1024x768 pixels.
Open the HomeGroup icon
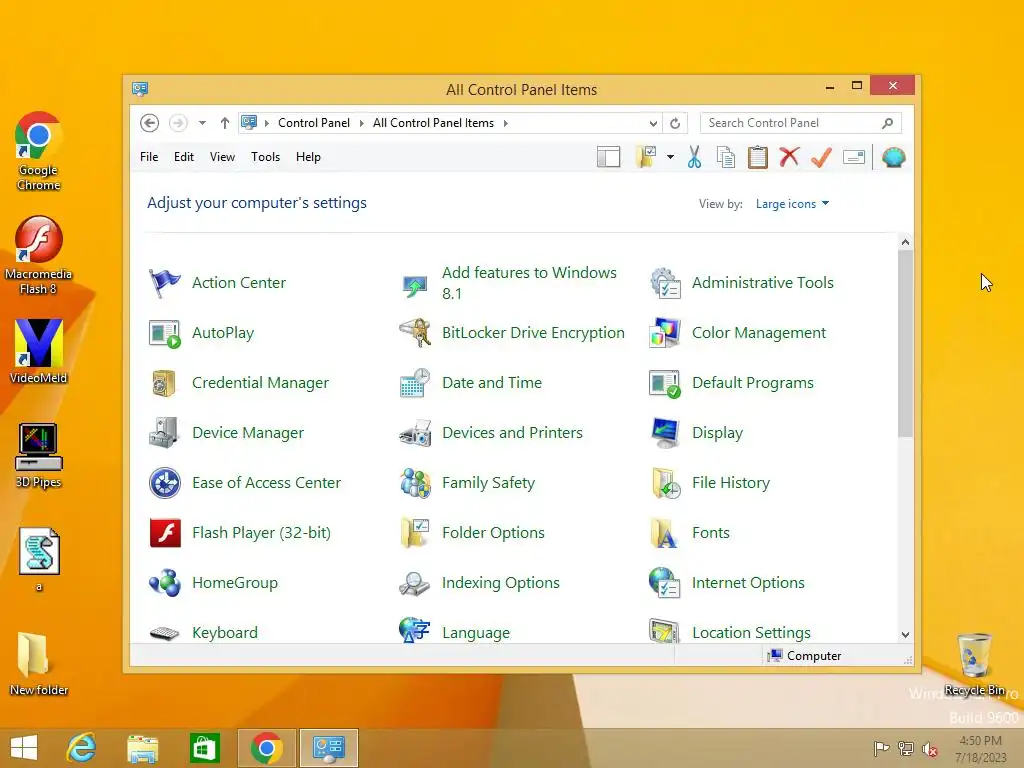165,583
